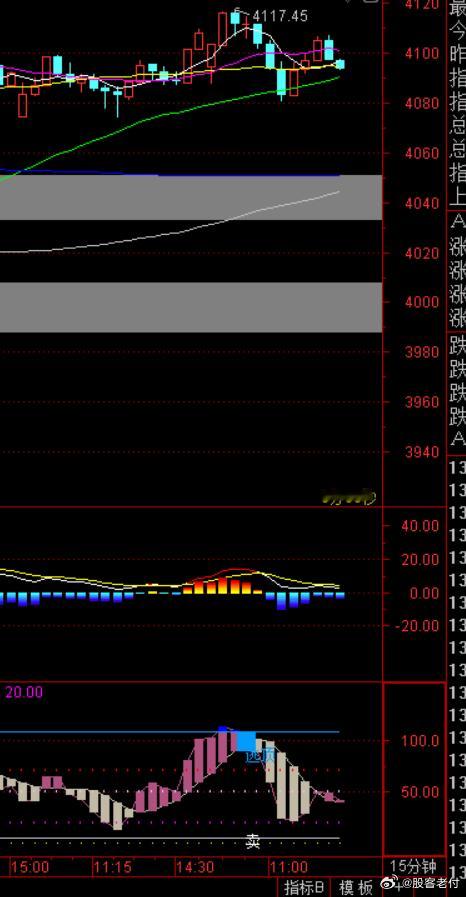Click the 14:30 time axis label
The image size is (466, 897).
pos(196,867)
